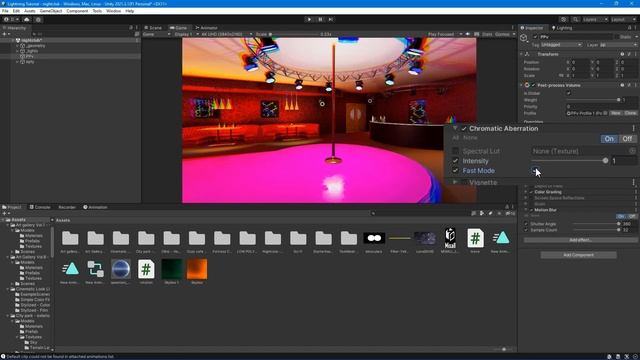Toggle the Fast Mode override checkbox
This screenshot has width=640, height=360.
click(x=456, y=171)
